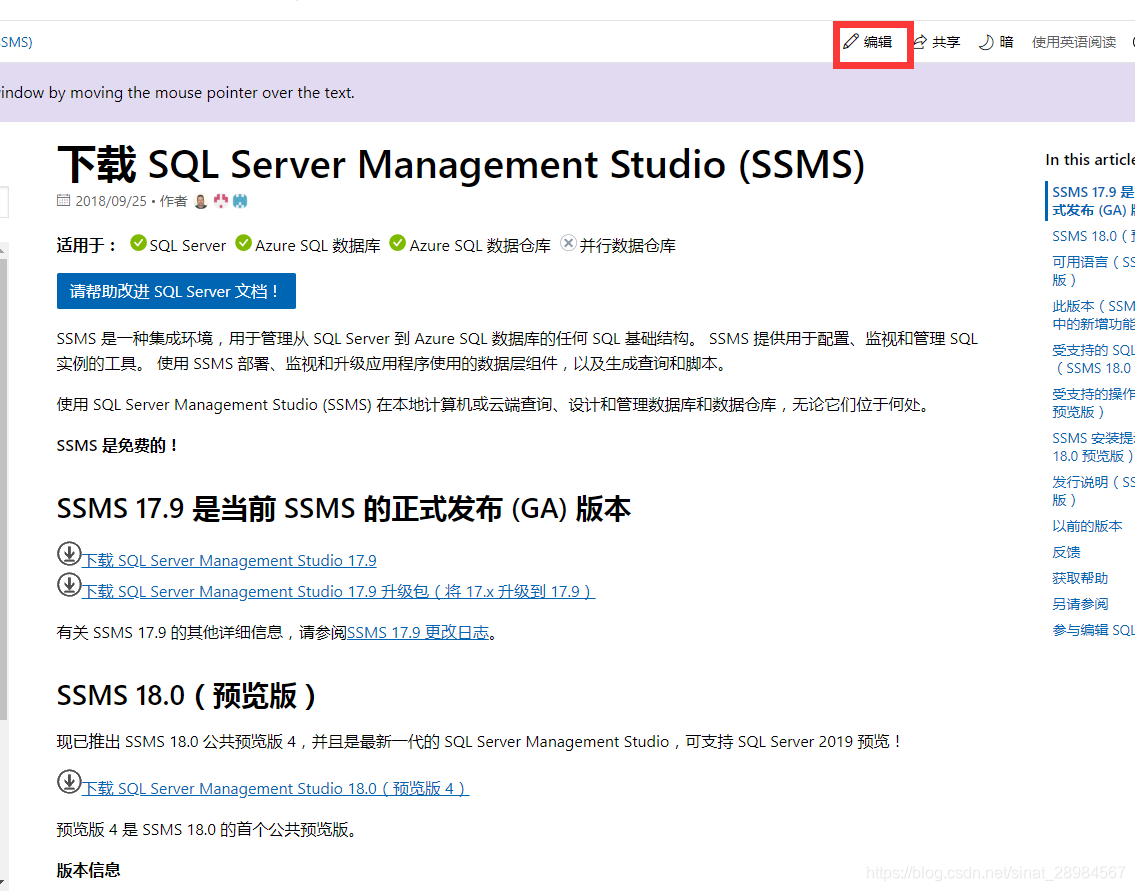Go to 获取帮助 in the sidebar
The height and width of the screenshot is (891, 1135).
[x=1080, y=578]
